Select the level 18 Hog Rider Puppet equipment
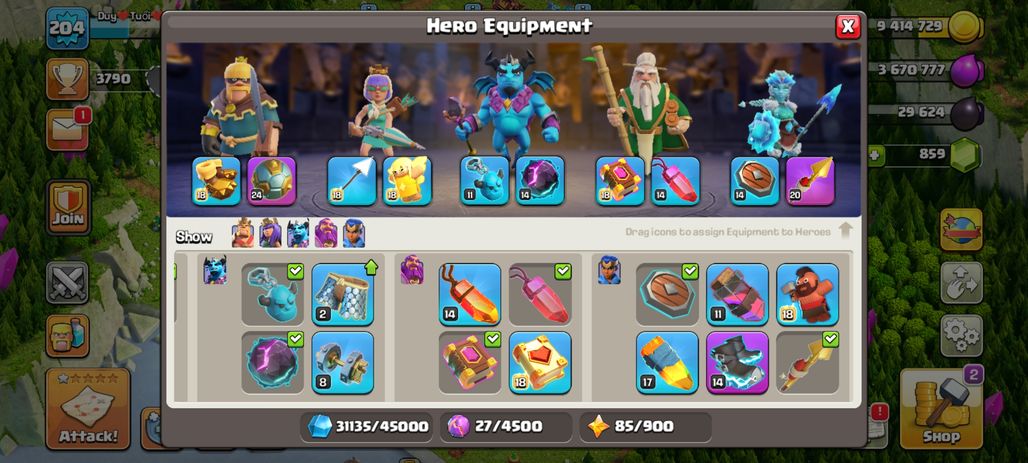 tap(807, 294)
